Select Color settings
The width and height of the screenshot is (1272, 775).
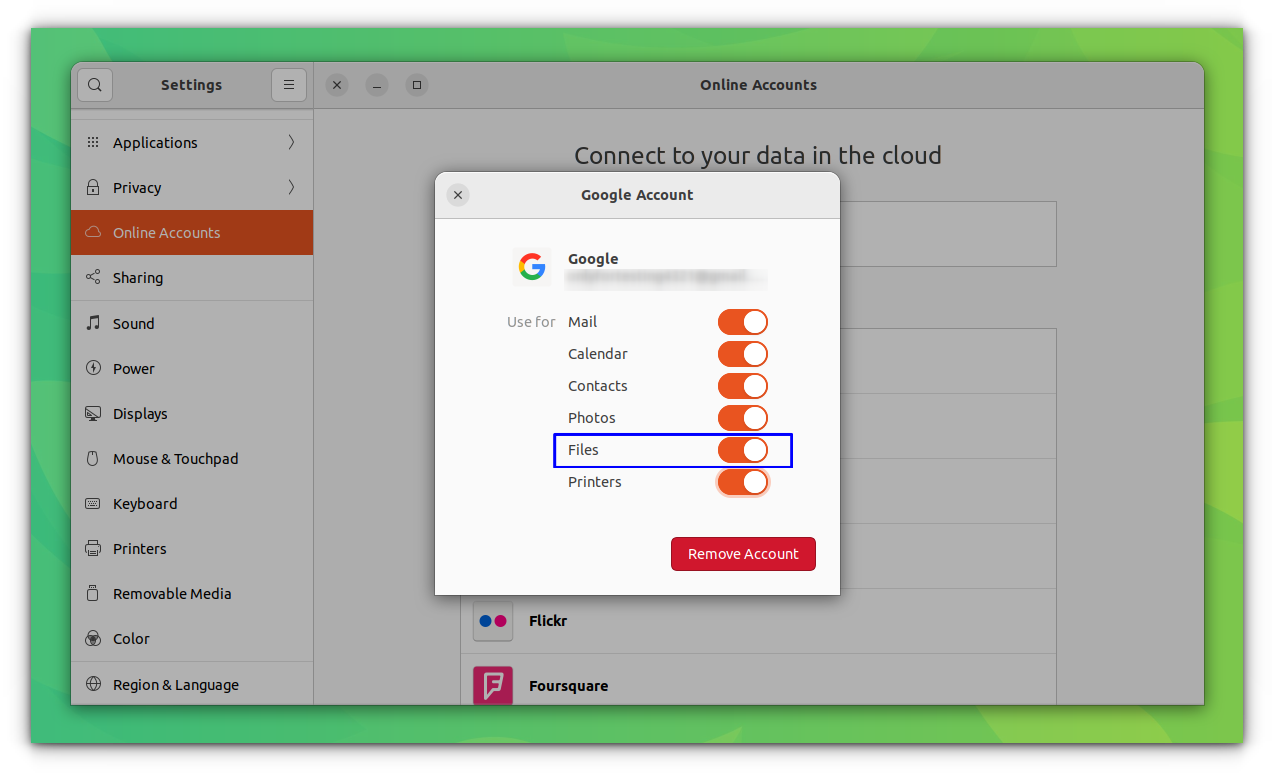point(192,639)
